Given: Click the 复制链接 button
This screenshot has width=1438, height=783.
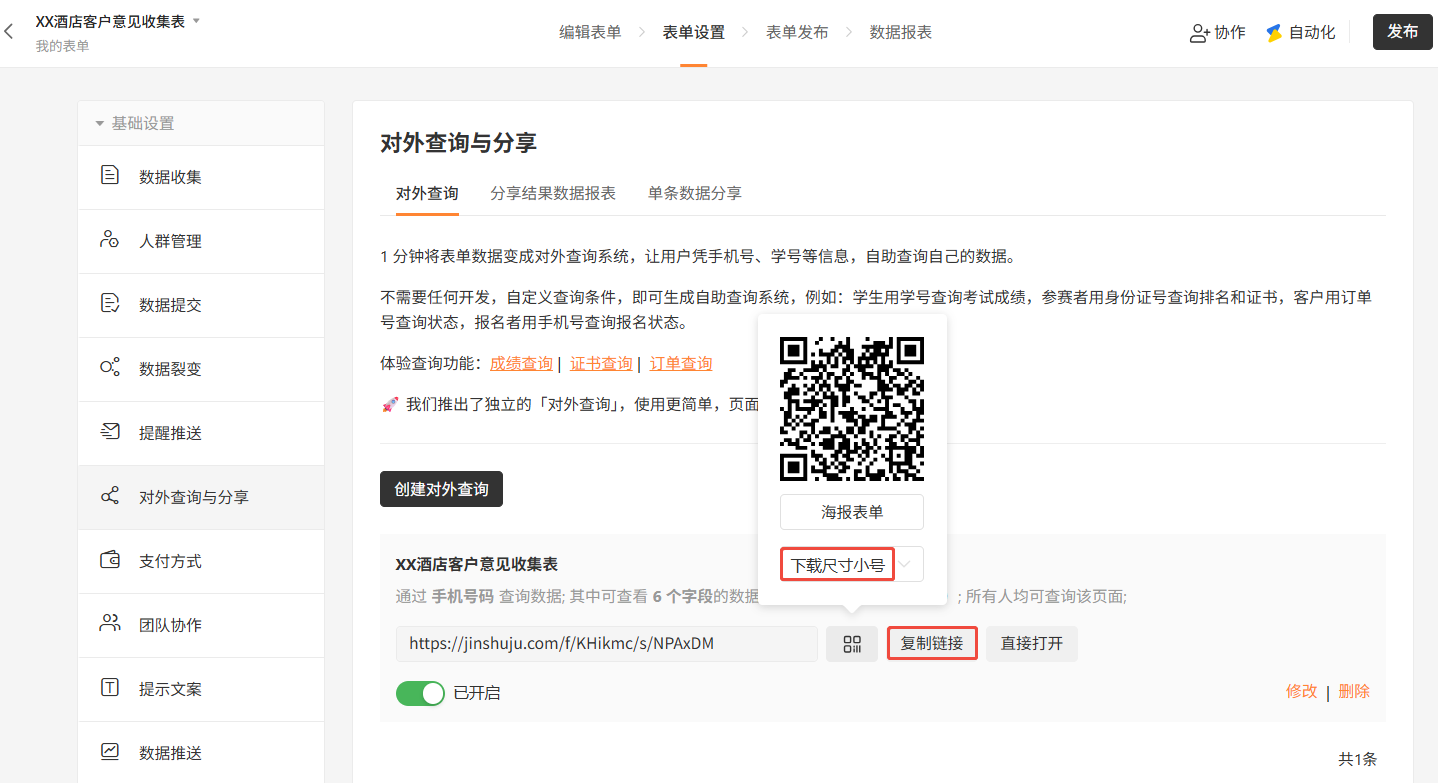Looking at the screenshot, I should click(932, 644).
